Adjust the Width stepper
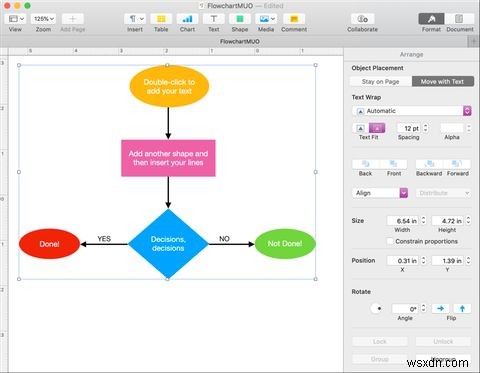Screen dimensions: 480x373 pos(423,221)
